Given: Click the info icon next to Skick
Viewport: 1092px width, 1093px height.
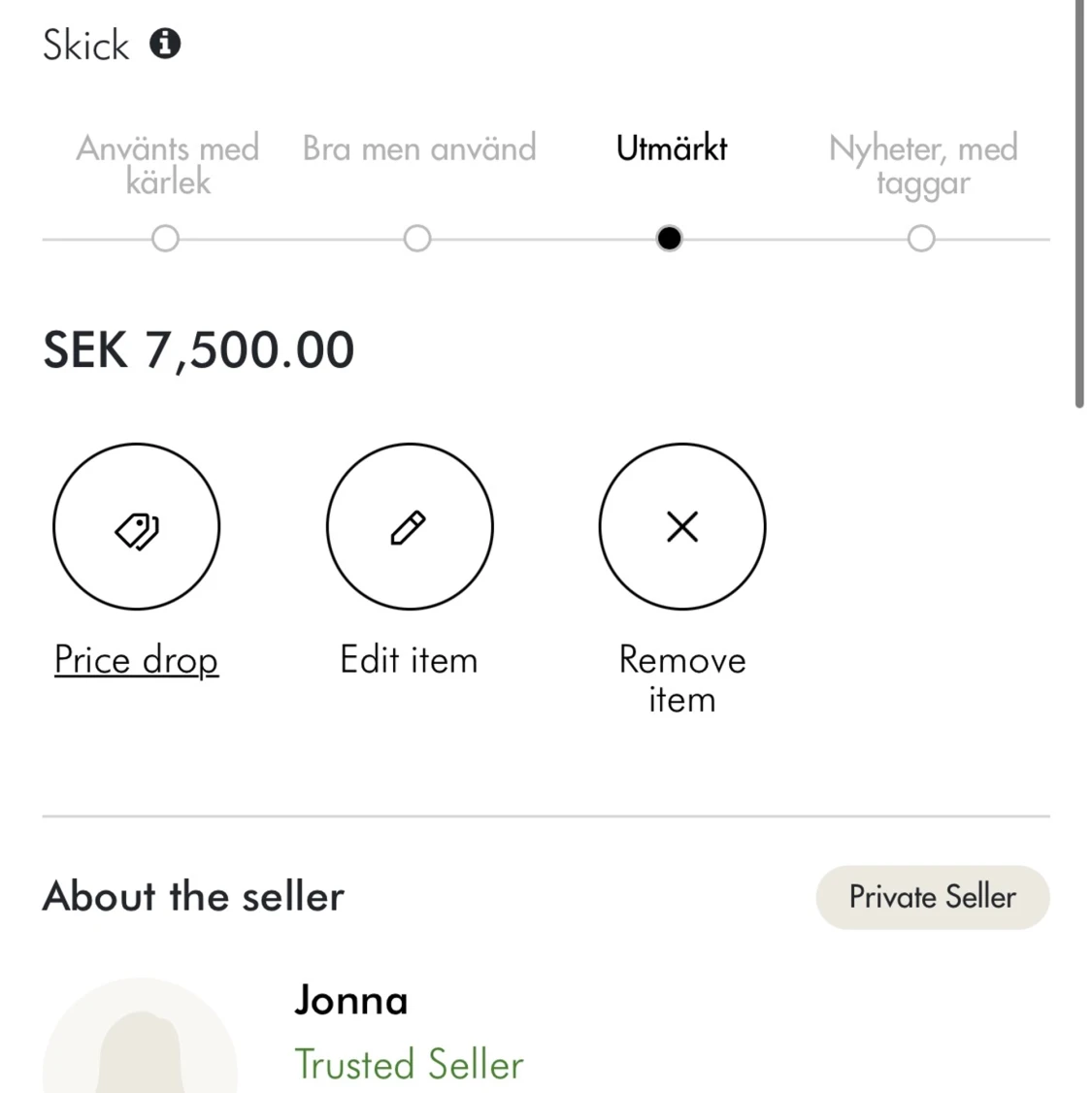Looking at the screenshot, I should [165, 44].
